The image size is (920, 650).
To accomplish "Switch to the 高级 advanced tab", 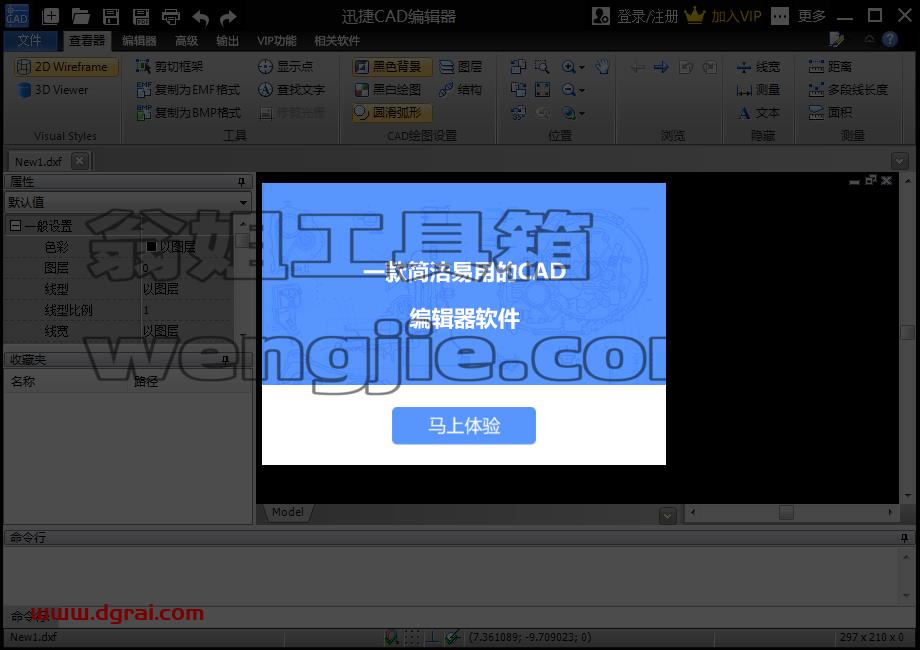I will [187, 40].
